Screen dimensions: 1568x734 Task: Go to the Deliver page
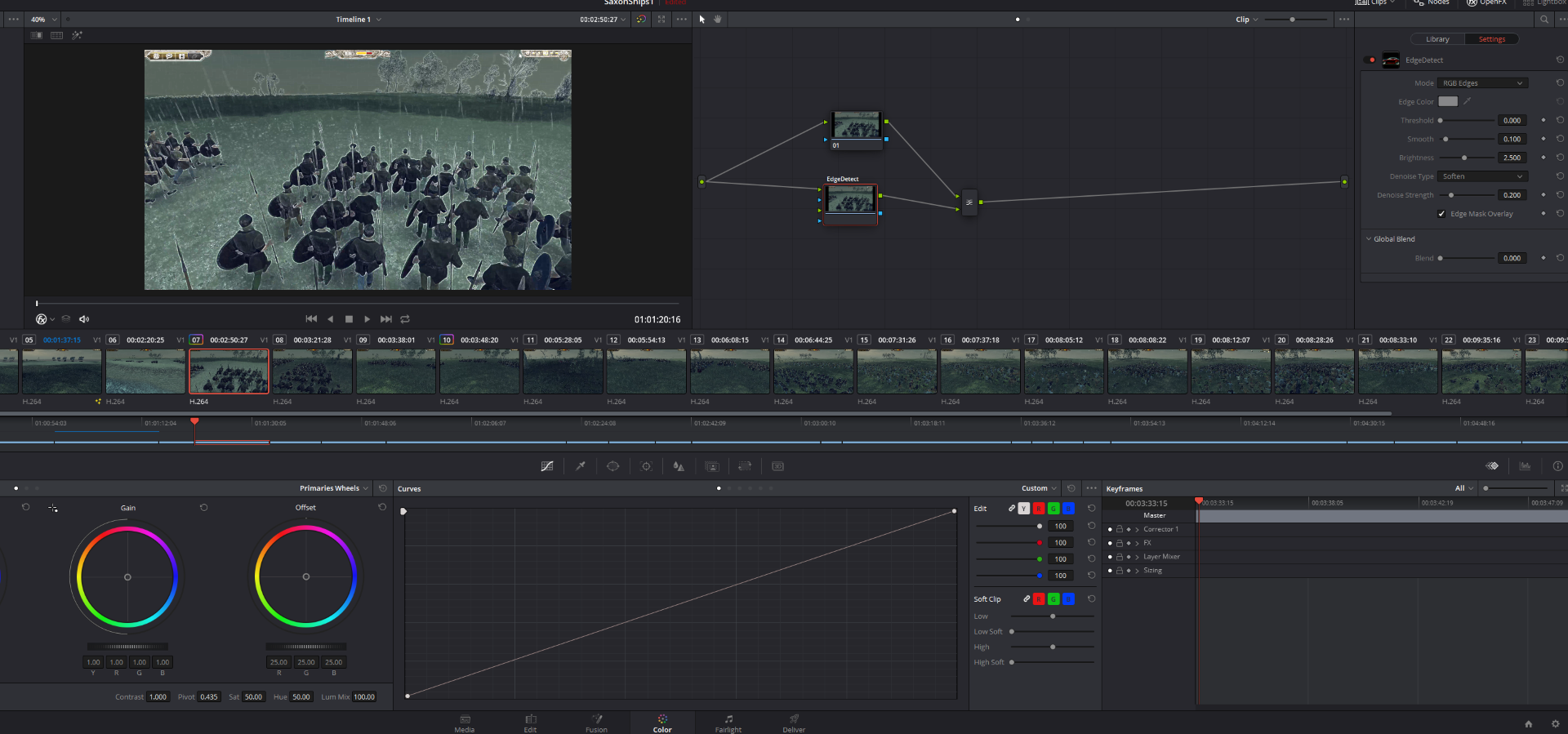(x=794, y=723)
